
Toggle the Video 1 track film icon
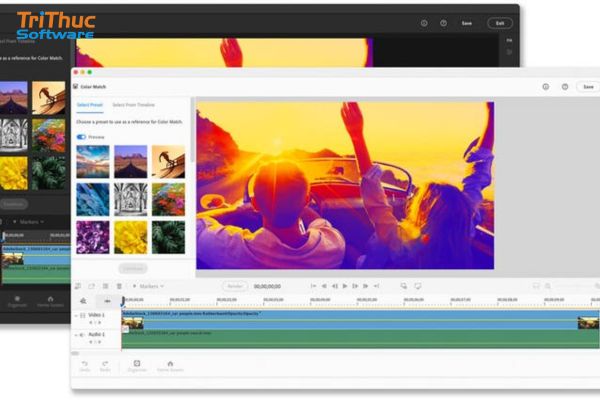coord(83,315)
